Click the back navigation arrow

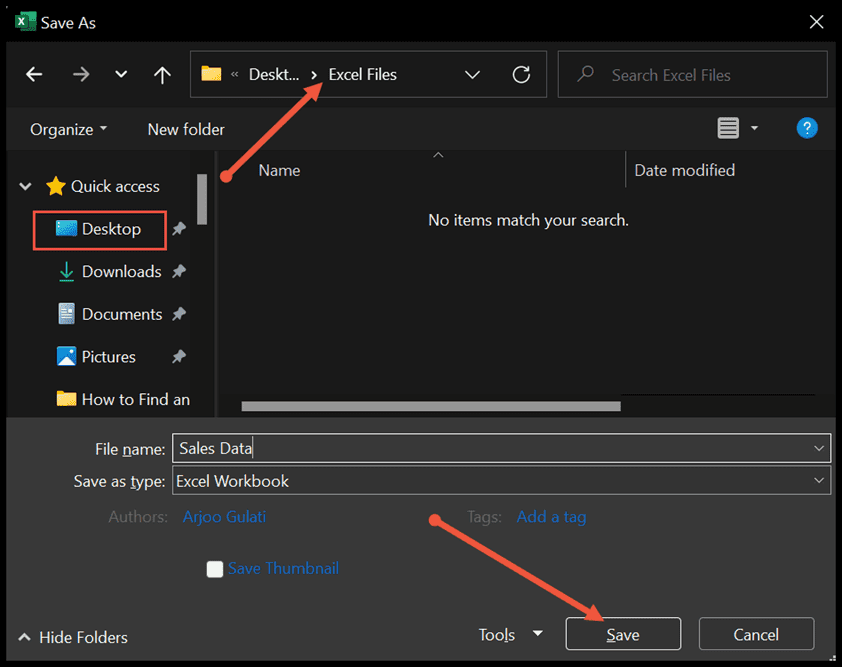click(x=33, y=74)
